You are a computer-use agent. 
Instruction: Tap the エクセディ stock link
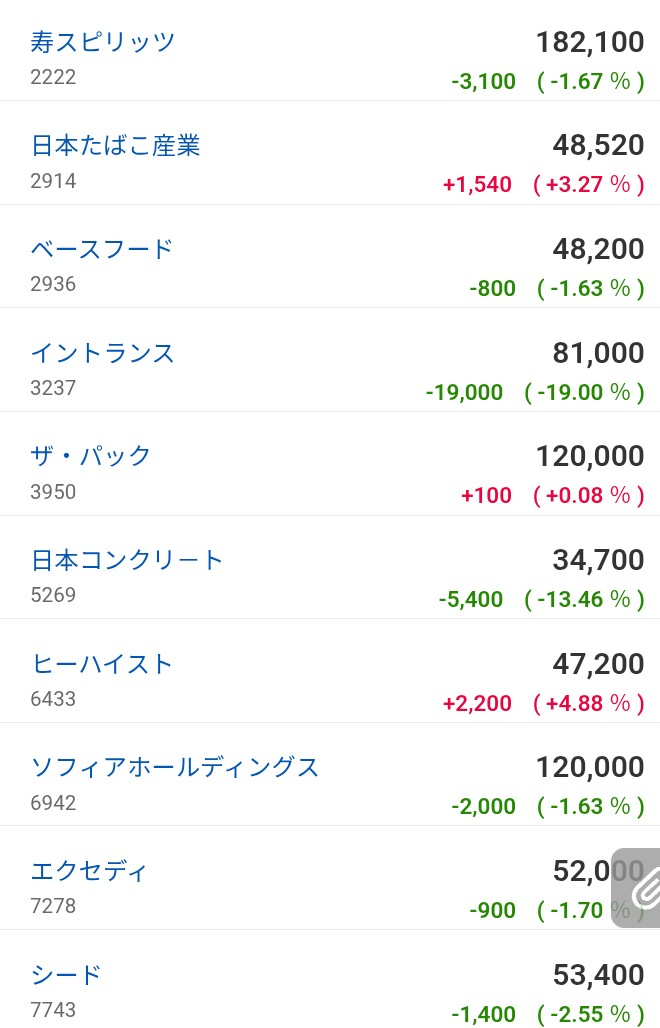point(88,871)
